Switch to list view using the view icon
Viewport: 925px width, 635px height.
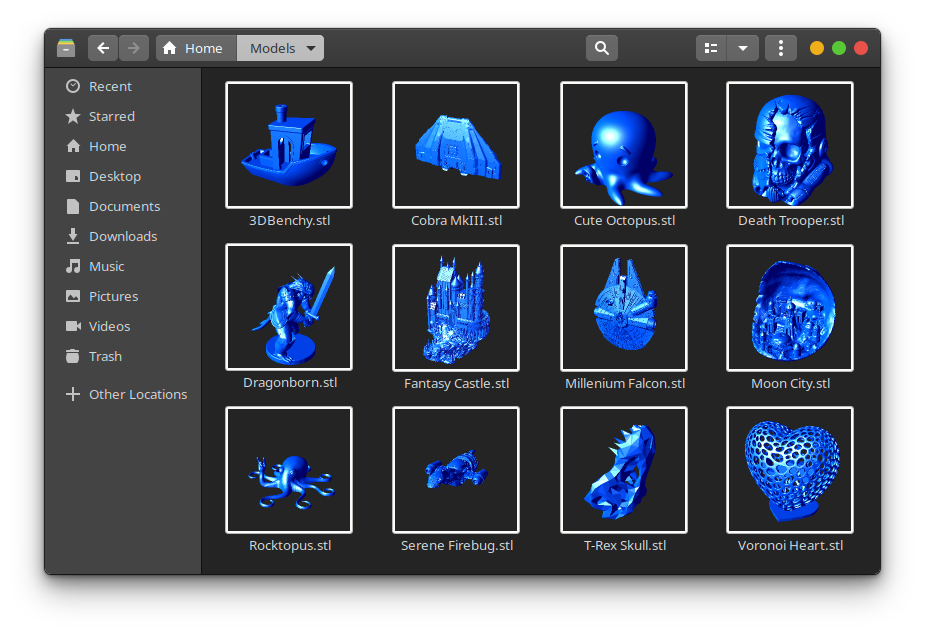[710, 47]
